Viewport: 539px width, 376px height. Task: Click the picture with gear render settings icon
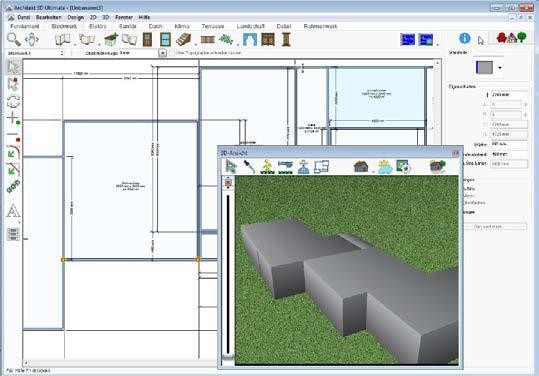click(x=403, y=167)
